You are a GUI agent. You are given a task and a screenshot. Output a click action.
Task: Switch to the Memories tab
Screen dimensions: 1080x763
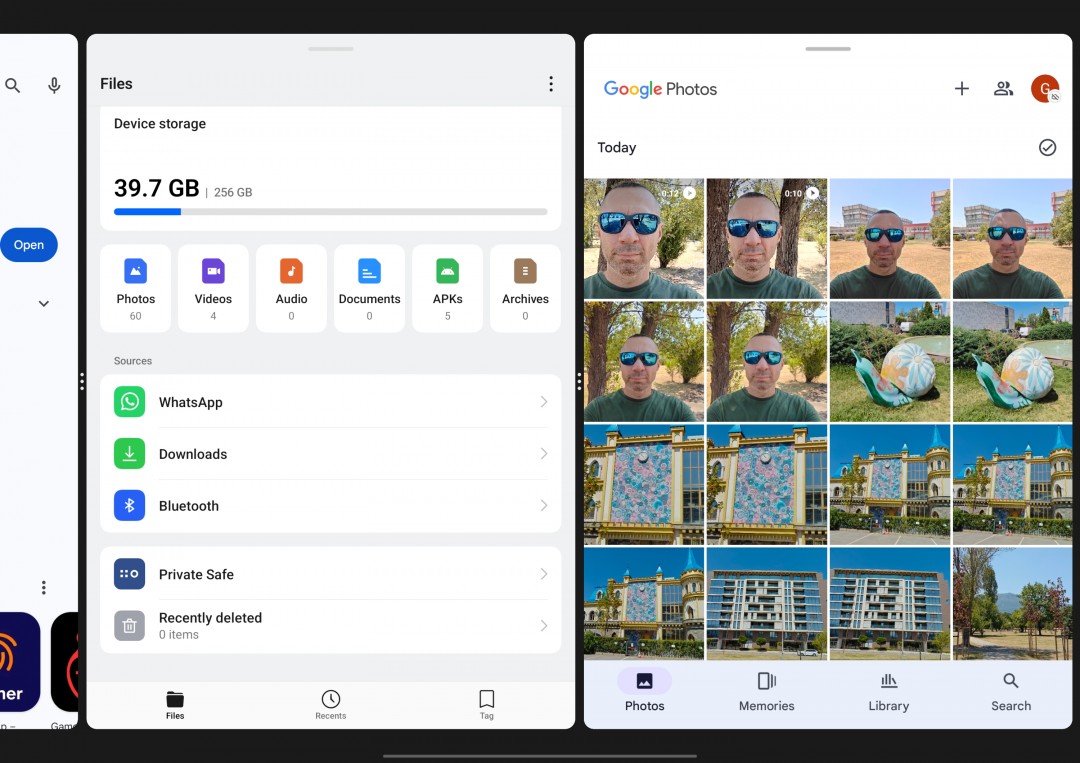(766, 692)
